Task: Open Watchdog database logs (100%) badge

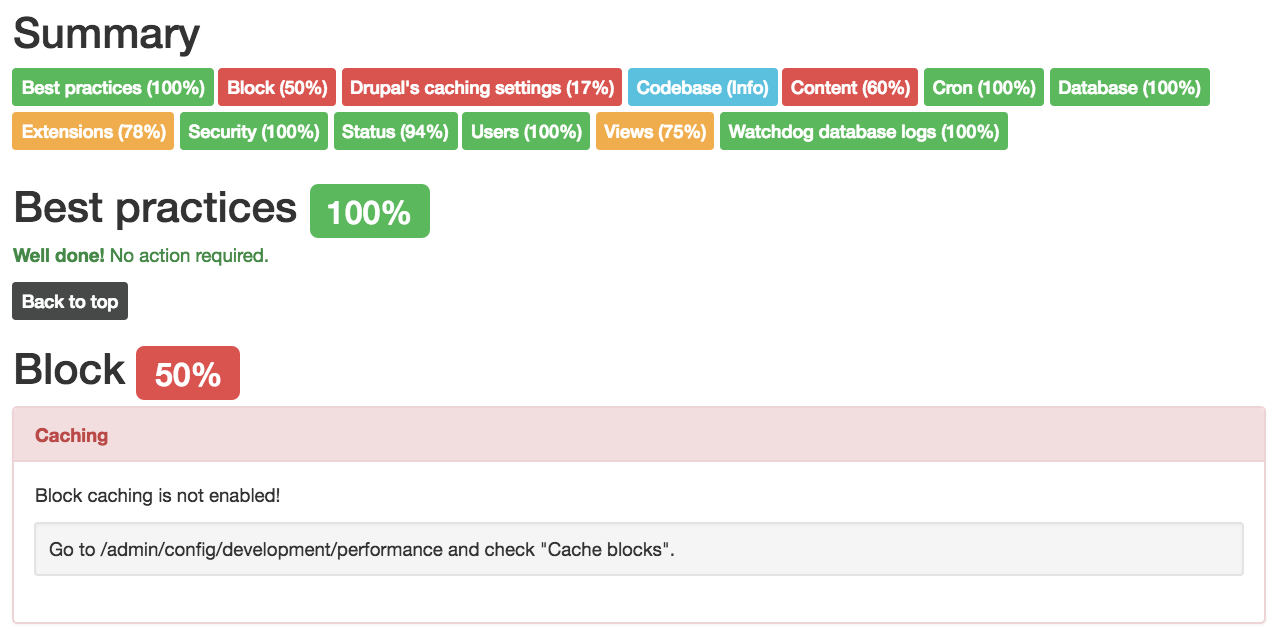Action: 864,131
